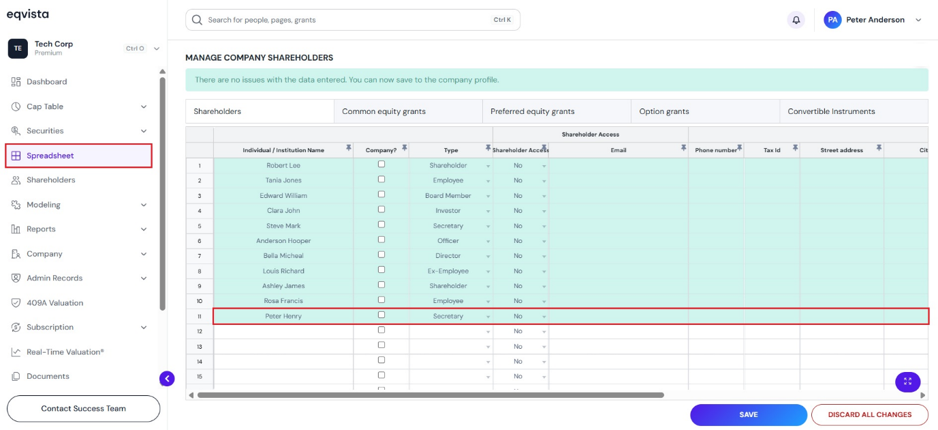Check Company? box for Robert Lee
This screenshot has width=938, height=430.
coord(382,164)
